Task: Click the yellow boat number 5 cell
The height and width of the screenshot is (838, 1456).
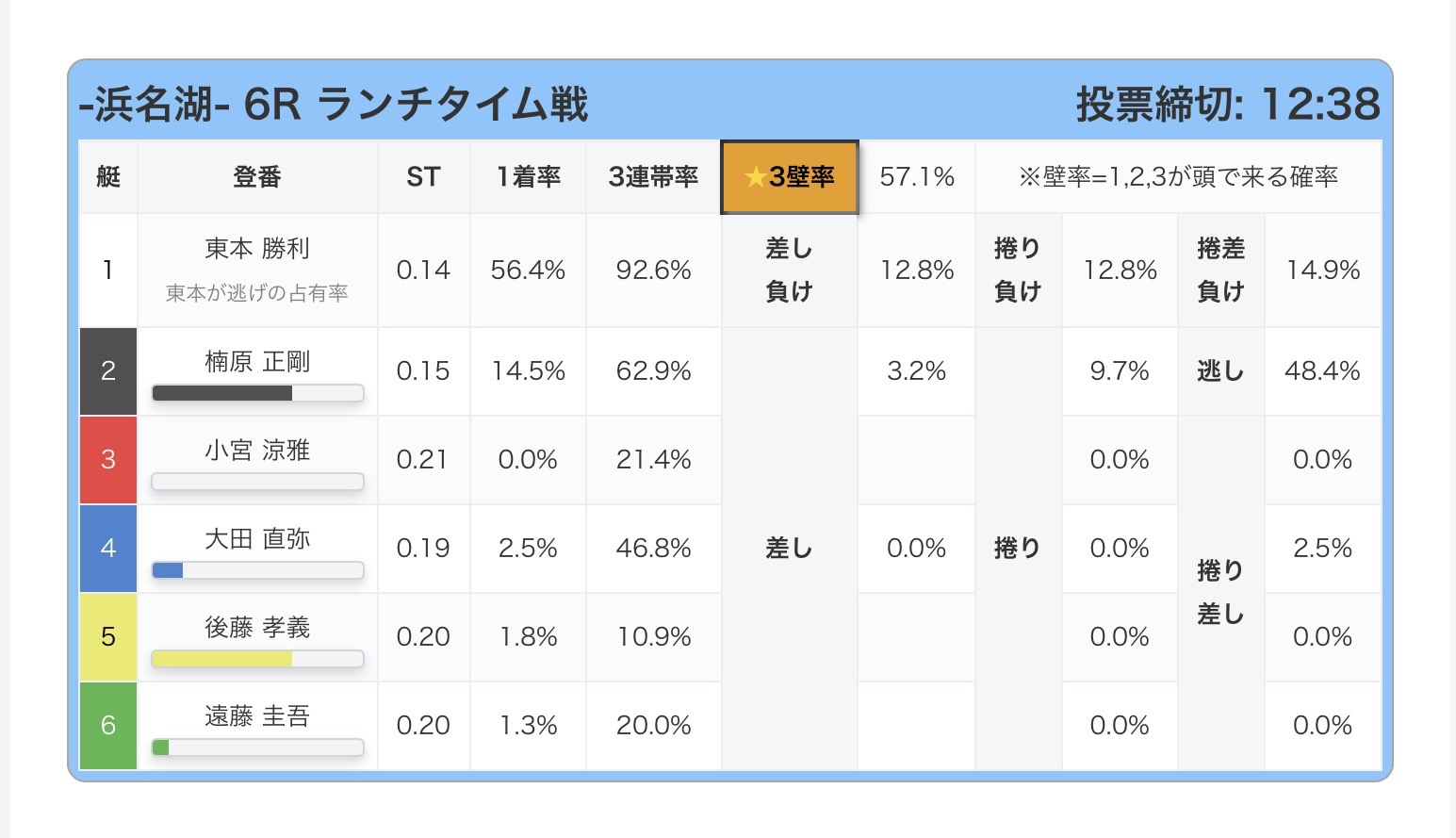Action: [x=108, y=637]
